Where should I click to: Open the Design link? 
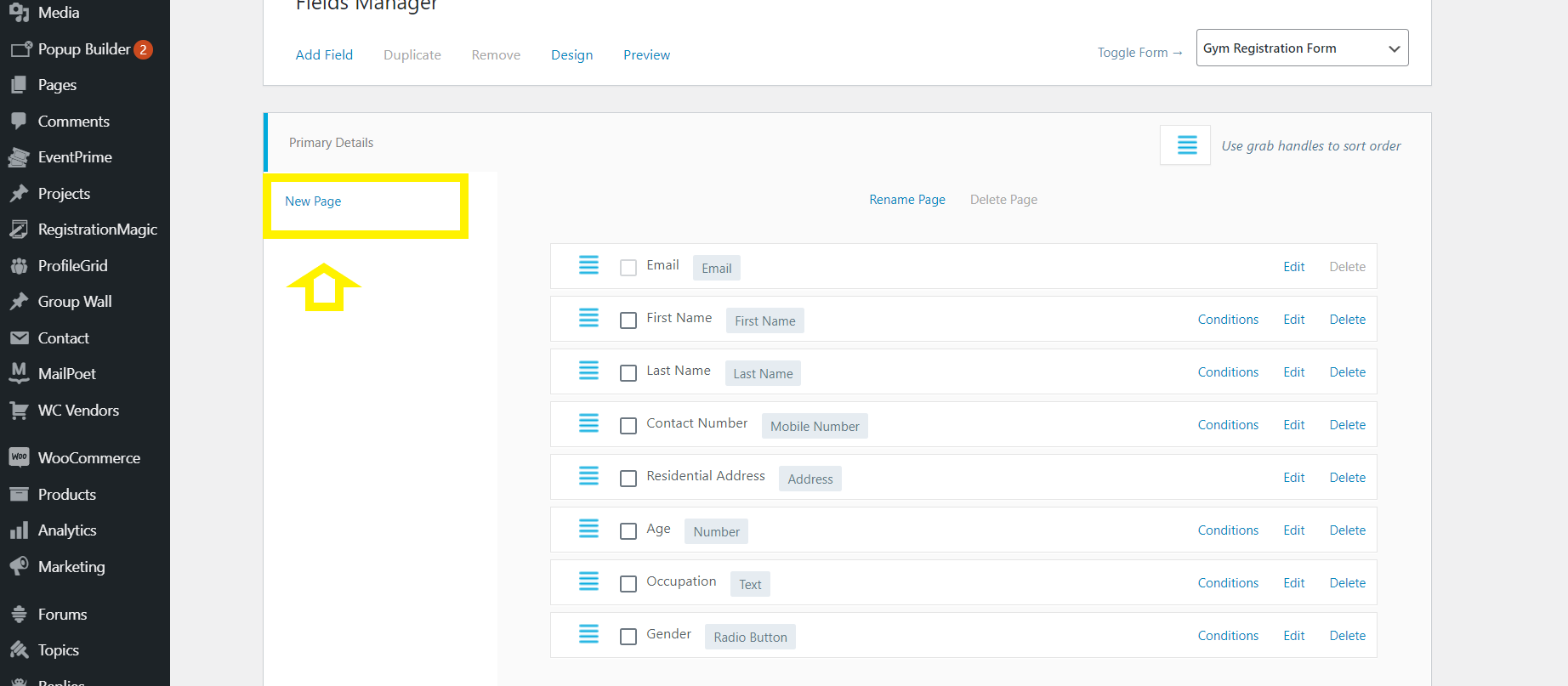[x=571, y=54]
